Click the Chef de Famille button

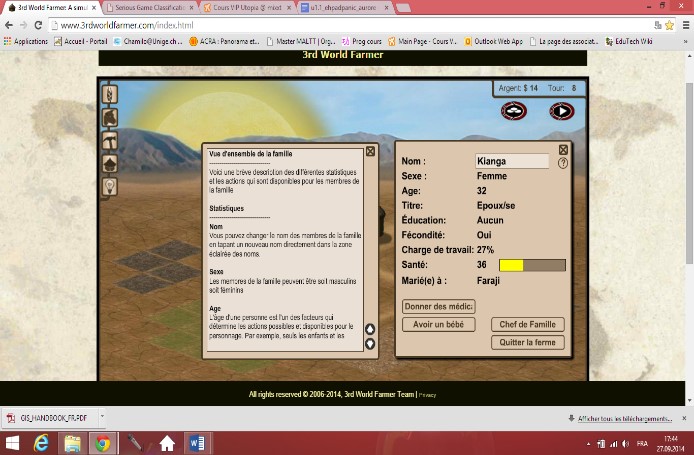pos(528,324)
